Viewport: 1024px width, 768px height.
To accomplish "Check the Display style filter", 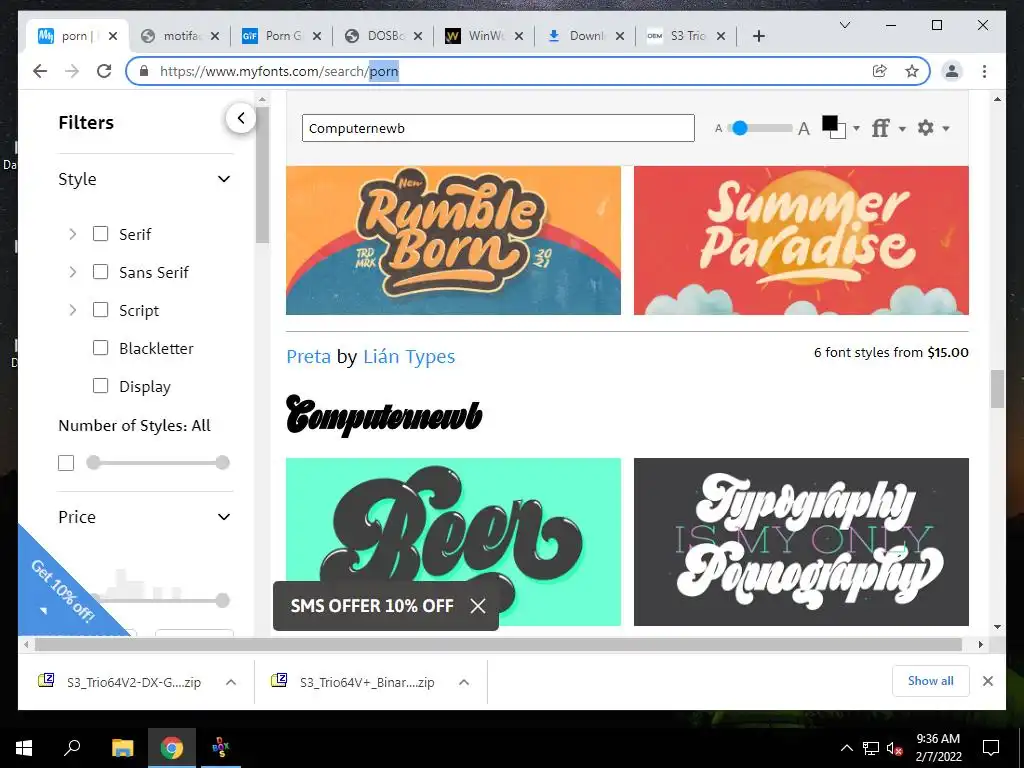I will coord(101,386).
